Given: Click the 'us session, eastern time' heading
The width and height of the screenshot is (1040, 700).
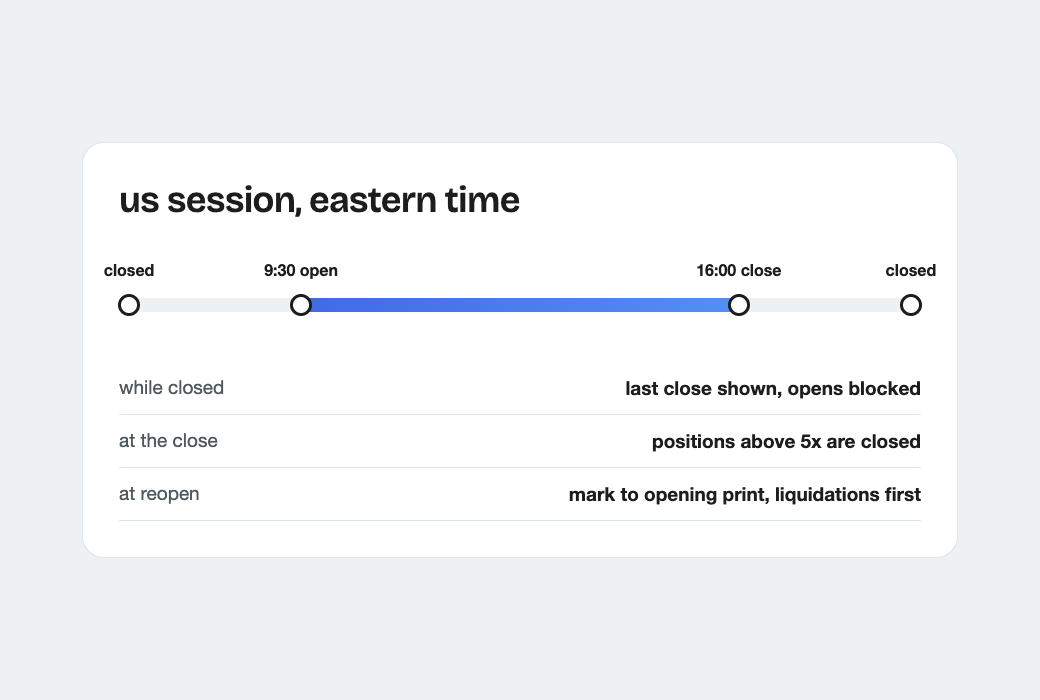Looking at the screenshot, I should pyautogui.click(x=320, y=200).
